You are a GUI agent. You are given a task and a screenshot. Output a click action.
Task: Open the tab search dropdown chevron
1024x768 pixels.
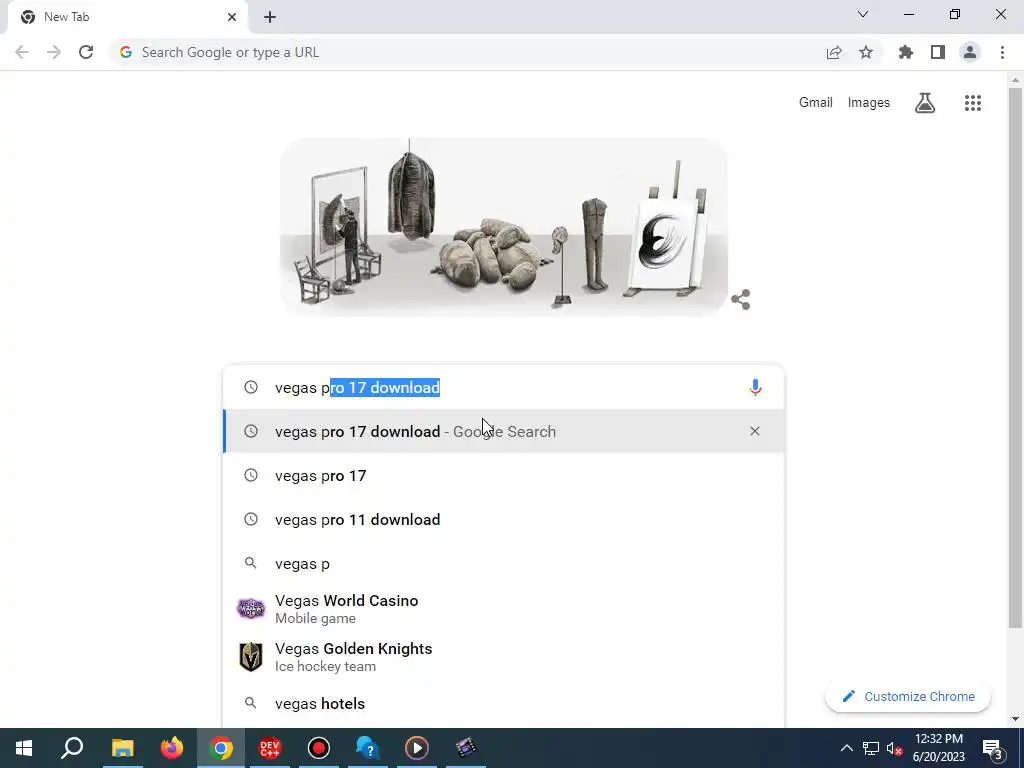863,14
